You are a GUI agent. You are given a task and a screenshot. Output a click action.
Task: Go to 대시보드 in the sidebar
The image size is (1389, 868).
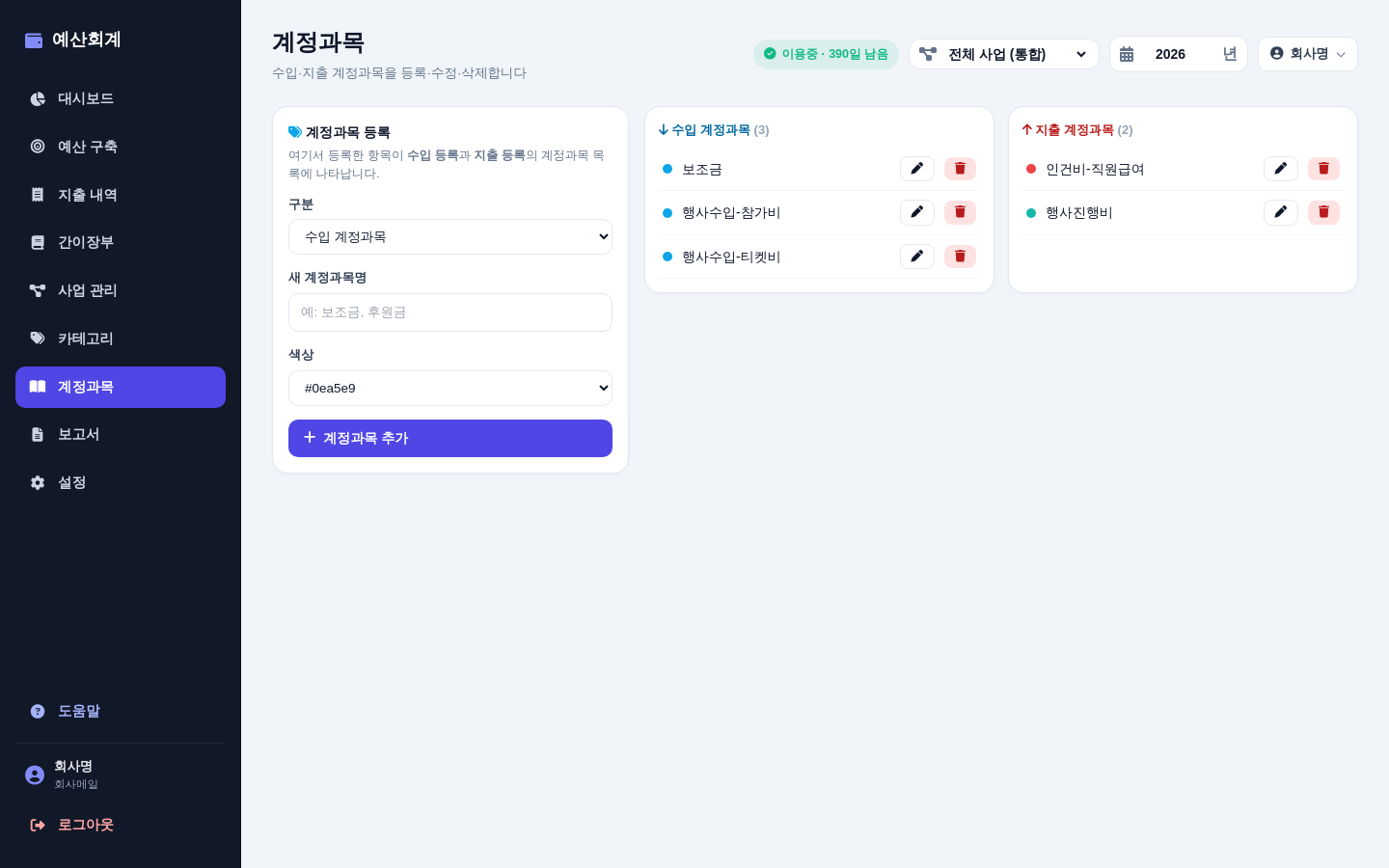pyautogui.click(x=121, y=98)
